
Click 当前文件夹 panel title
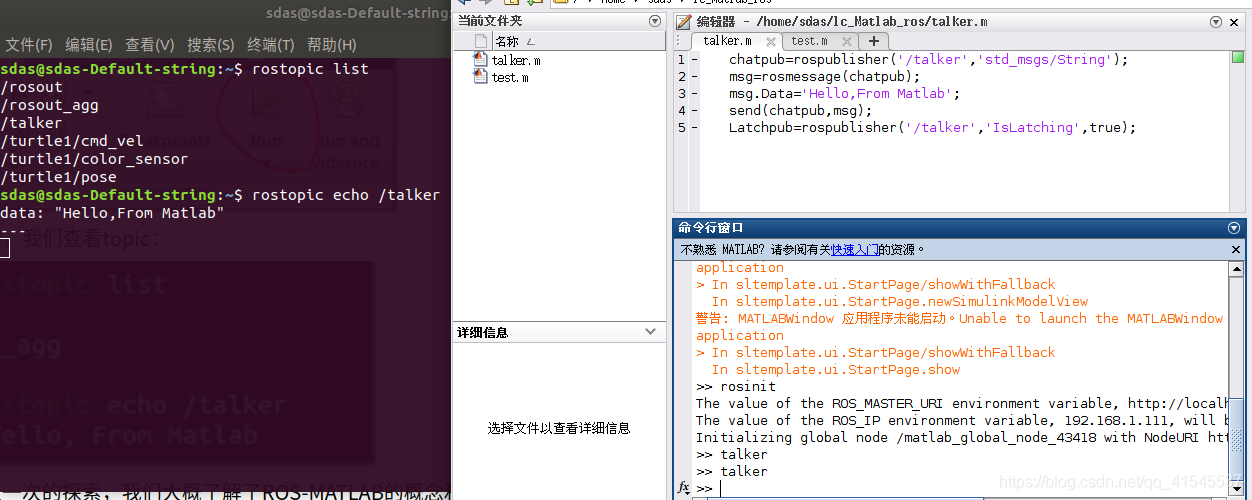(x=490, y=21)
